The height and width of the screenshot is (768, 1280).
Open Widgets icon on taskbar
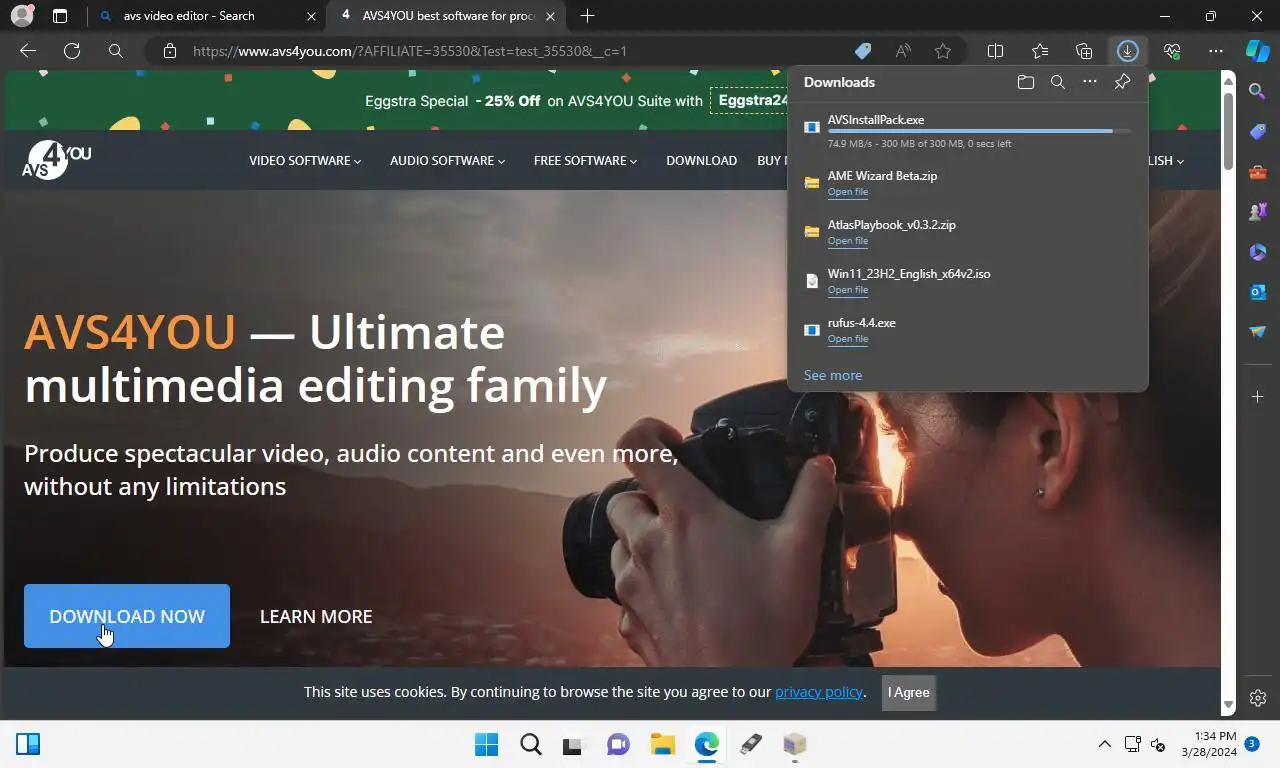28,744
